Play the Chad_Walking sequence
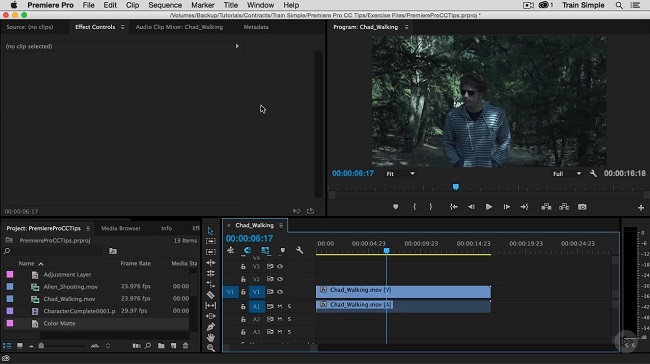 tap(489, 206)
